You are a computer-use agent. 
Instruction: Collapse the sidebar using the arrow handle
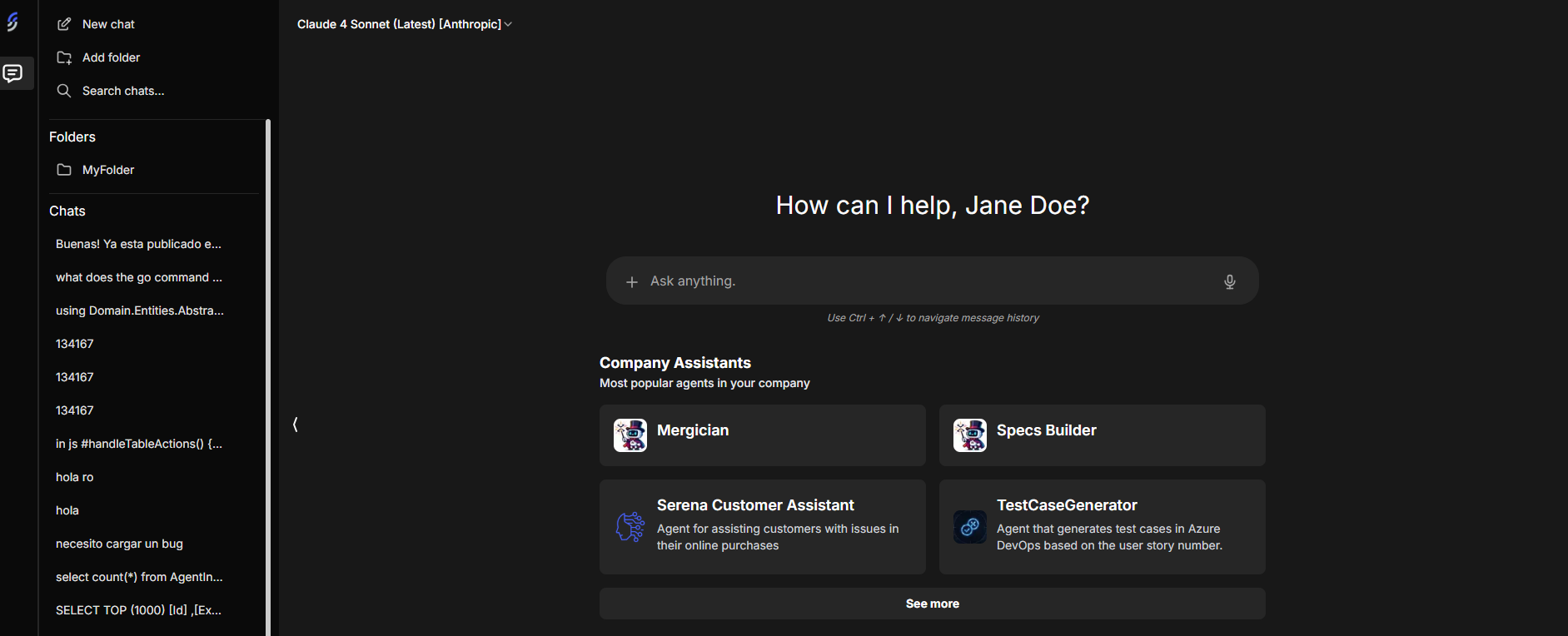coord(295,425)
